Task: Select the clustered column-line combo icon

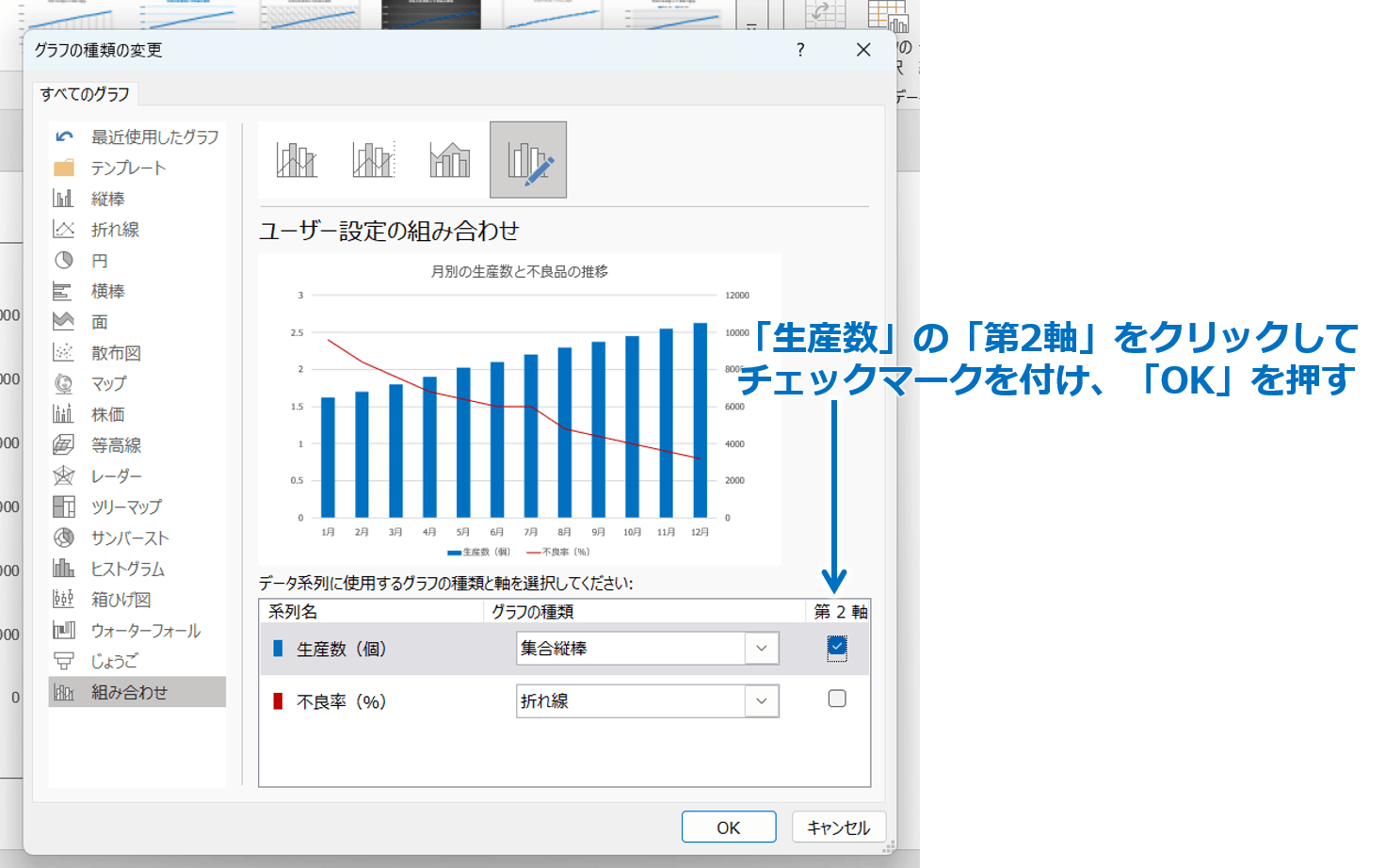Action: tap(297, 160)
